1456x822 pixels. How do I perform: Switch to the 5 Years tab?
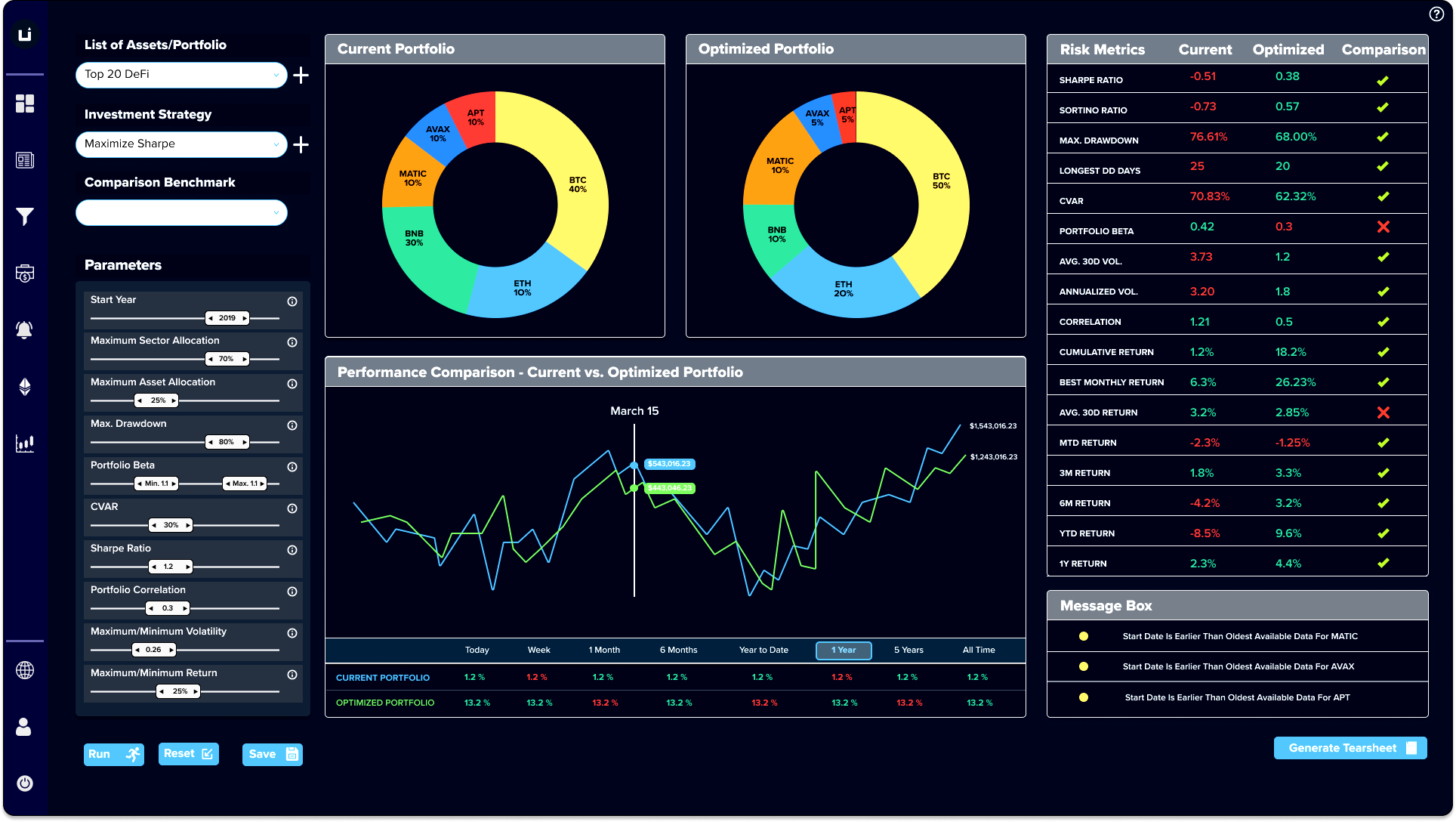tap(907, 650)
